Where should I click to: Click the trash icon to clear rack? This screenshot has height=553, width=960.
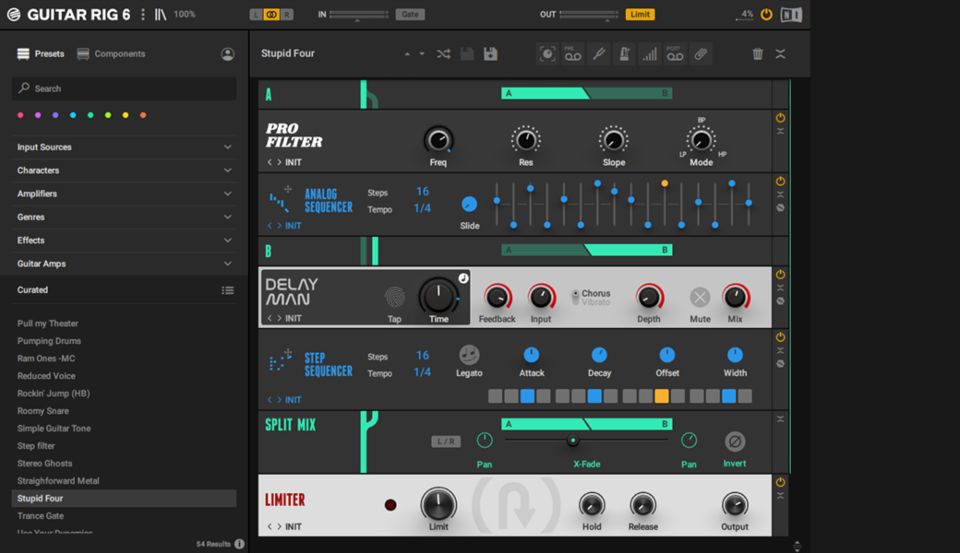coord(757,54)
